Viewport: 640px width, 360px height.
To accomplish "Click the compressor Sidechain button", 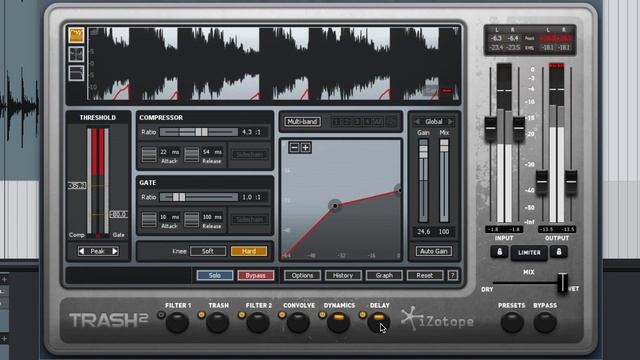I will pos(249,155).
